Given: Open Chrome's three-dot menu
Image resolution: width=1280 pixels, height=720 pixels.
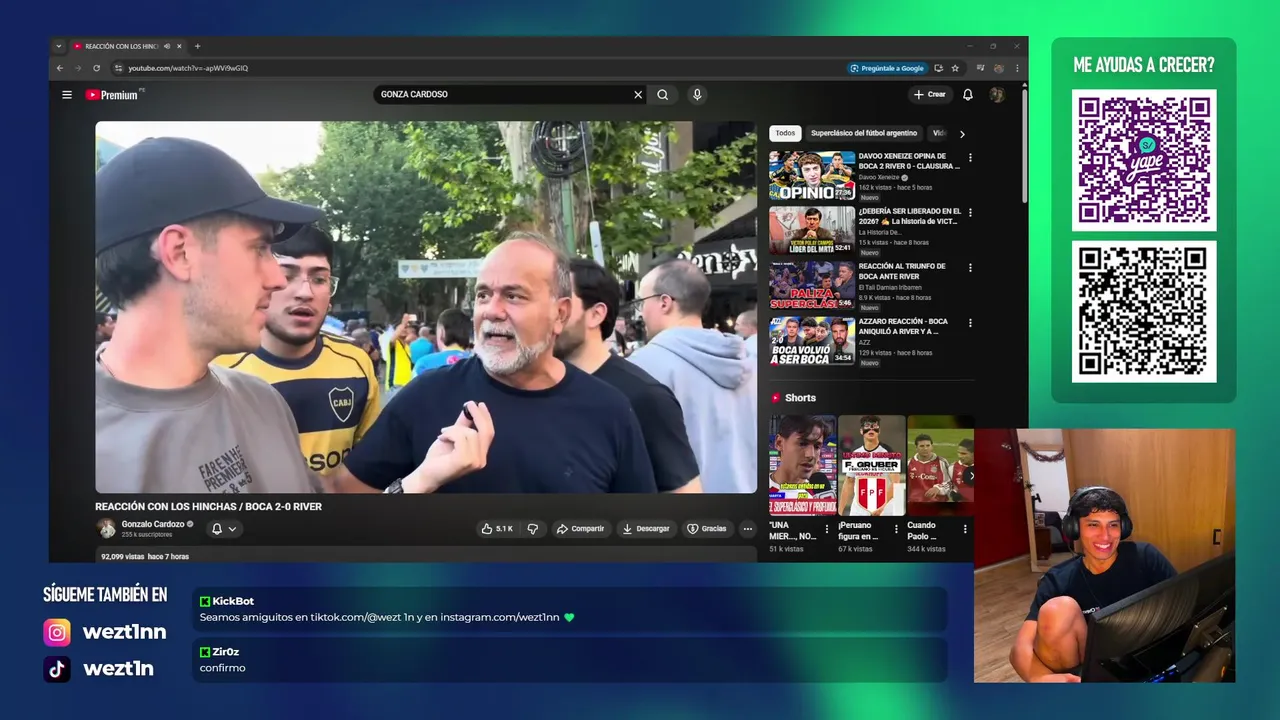Looking at the screenshot, I should click(1017, 68).
